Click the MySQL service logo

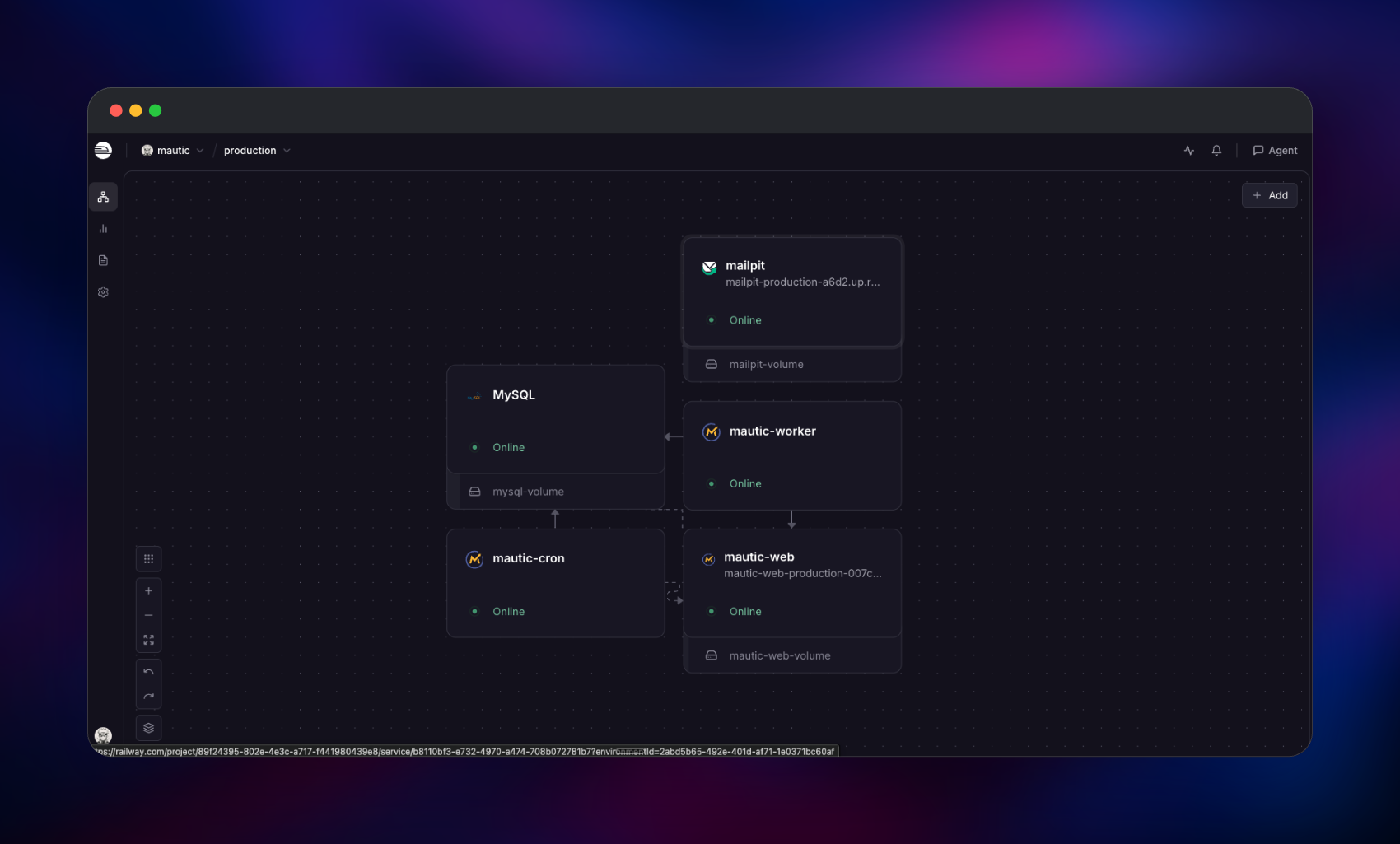click(x=474, y=397)
